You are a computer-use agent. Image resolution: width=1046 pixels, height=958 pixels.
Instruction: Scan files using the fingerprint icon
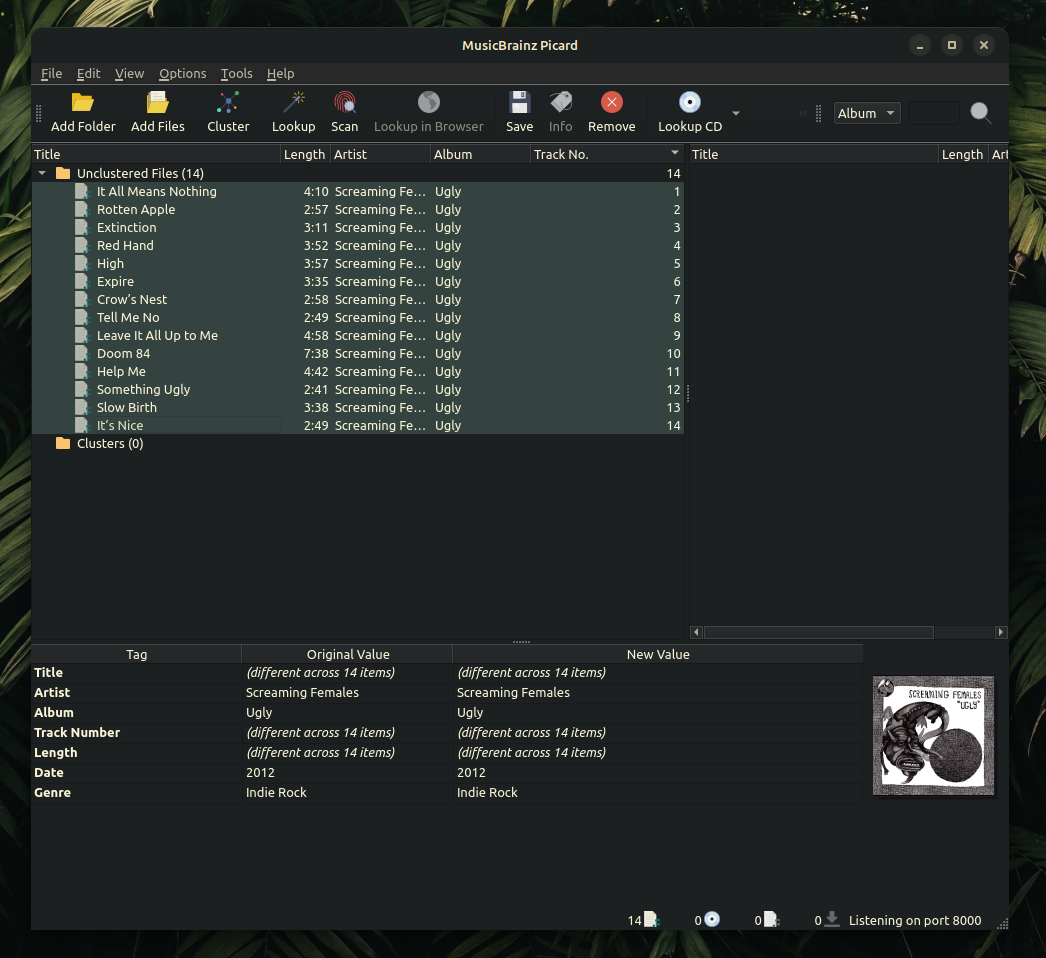pyautogui.click(x=344, y=103)
